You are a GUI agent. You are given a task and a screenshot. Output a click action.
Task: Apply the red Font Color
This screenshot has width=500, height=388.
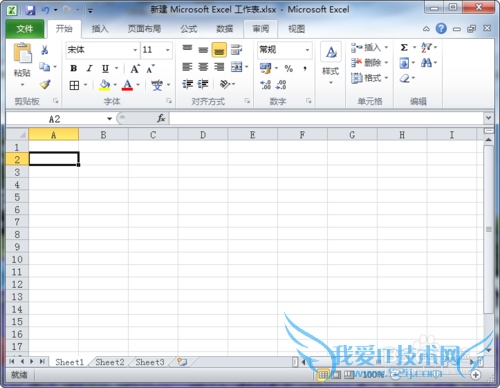coord(127,85)
